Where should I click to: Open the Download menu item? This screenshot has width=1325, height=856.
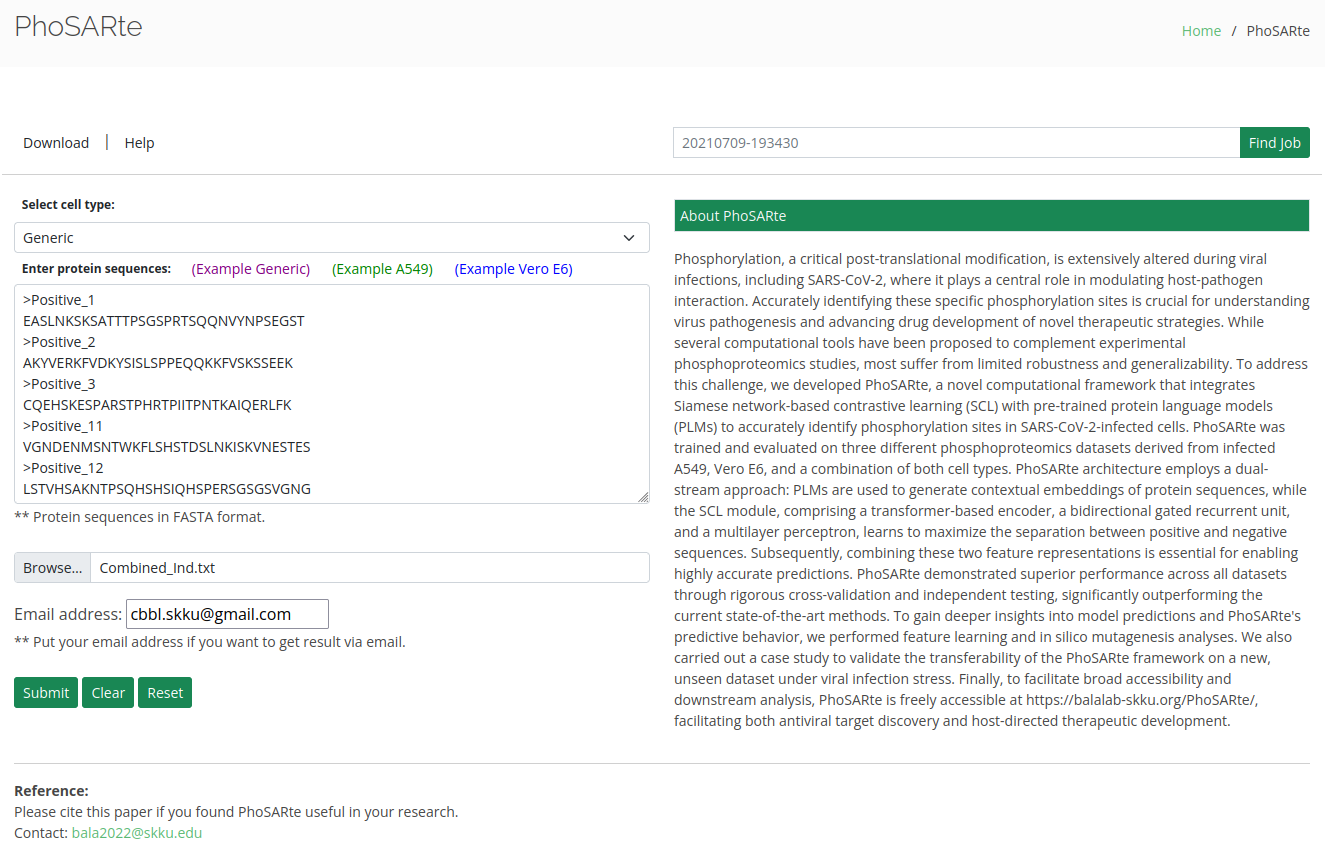(56, 143)
